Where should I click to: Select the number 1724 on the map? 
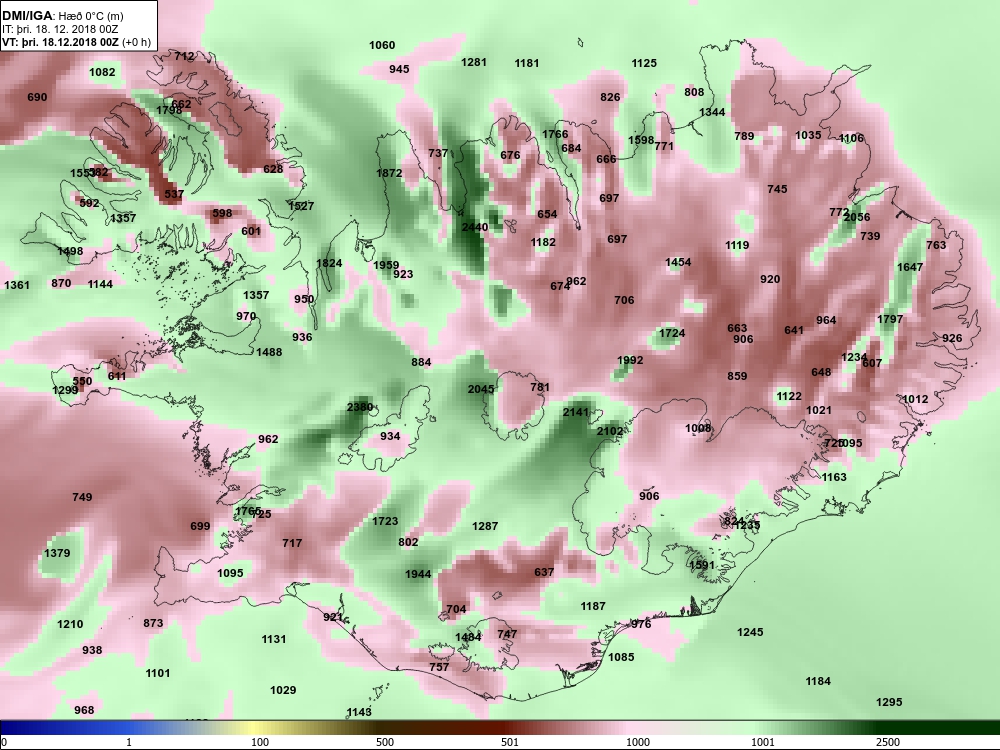click(x=672, y=333)
